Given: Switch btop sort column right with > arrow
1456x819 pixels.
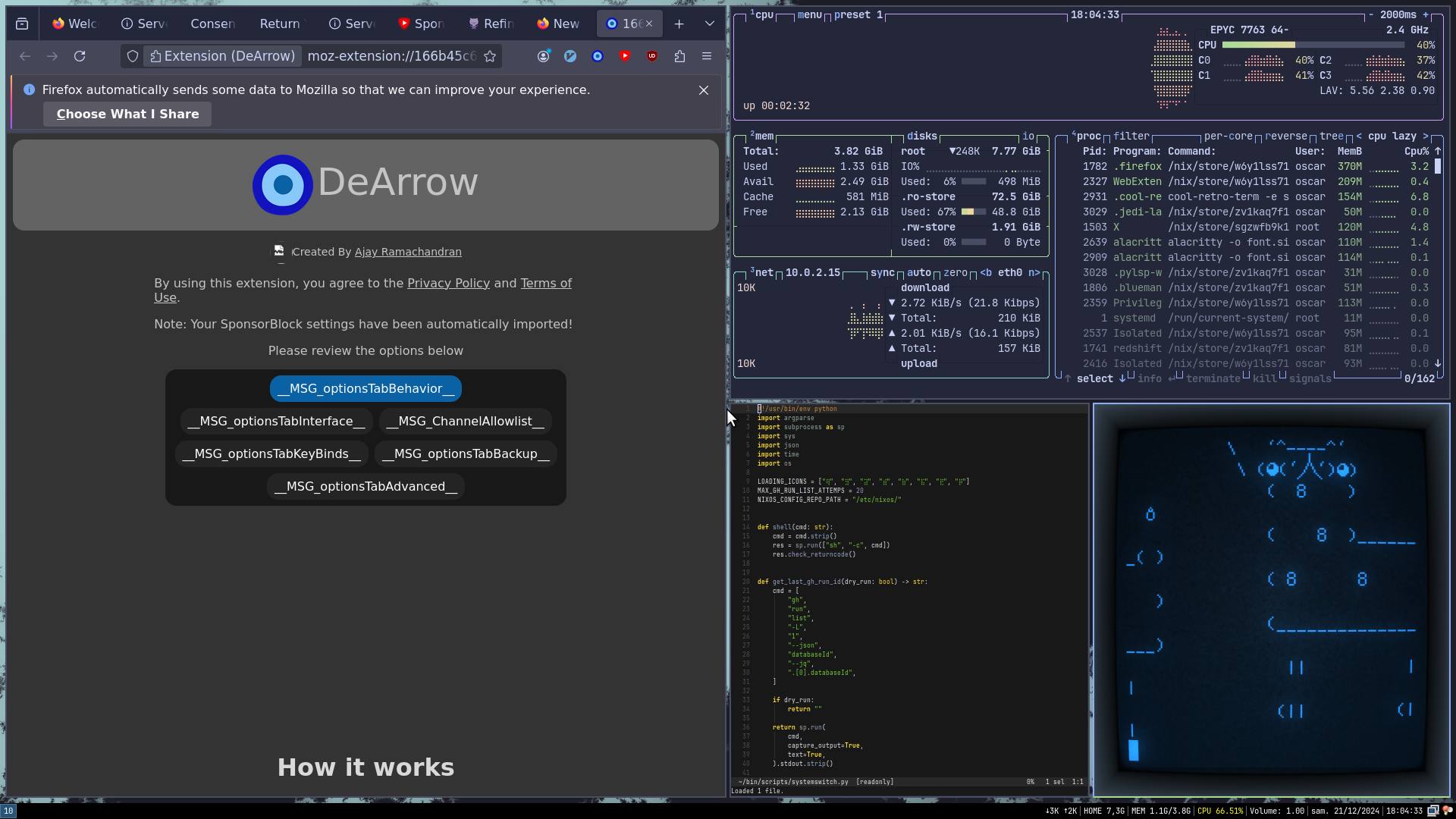Looking at the screenshot, I should (1426, 136).
